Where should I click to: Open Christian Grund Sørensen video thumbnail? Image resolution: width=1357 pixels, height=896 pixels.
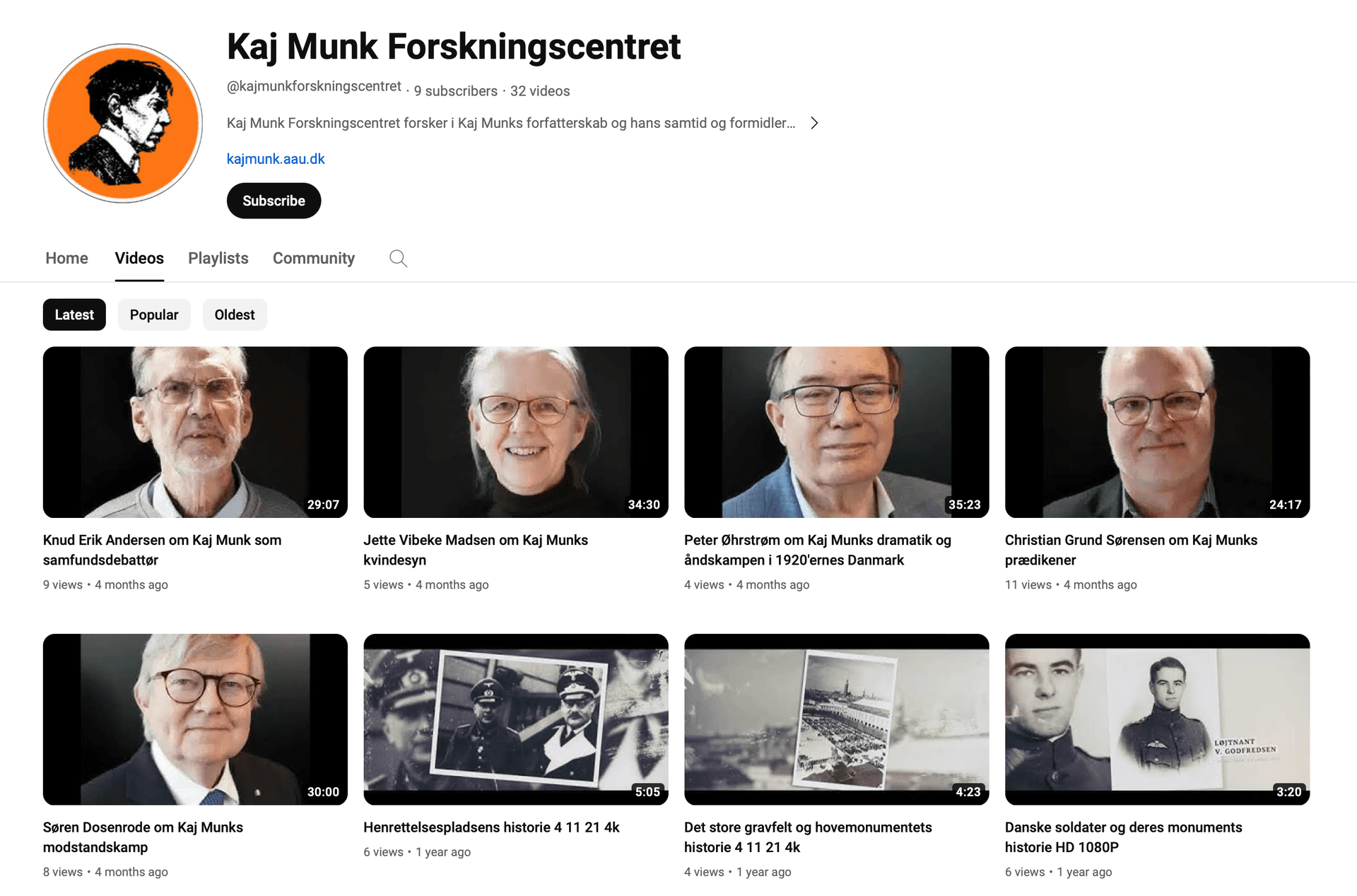click(1158, 432)
